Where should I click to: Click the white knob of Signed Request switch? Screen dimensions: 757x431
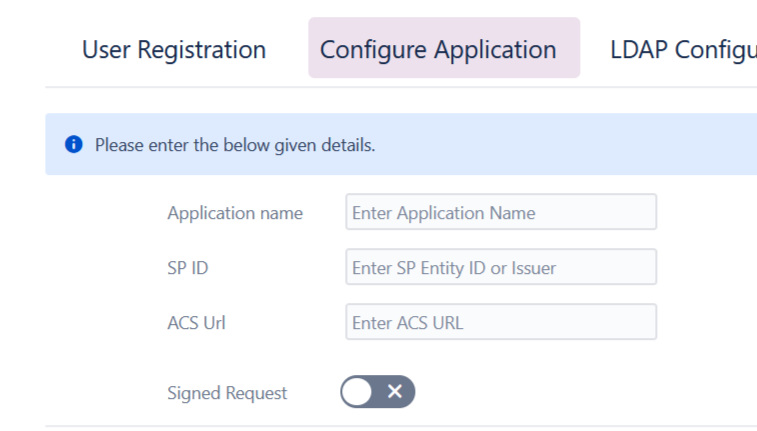point(357,392)
